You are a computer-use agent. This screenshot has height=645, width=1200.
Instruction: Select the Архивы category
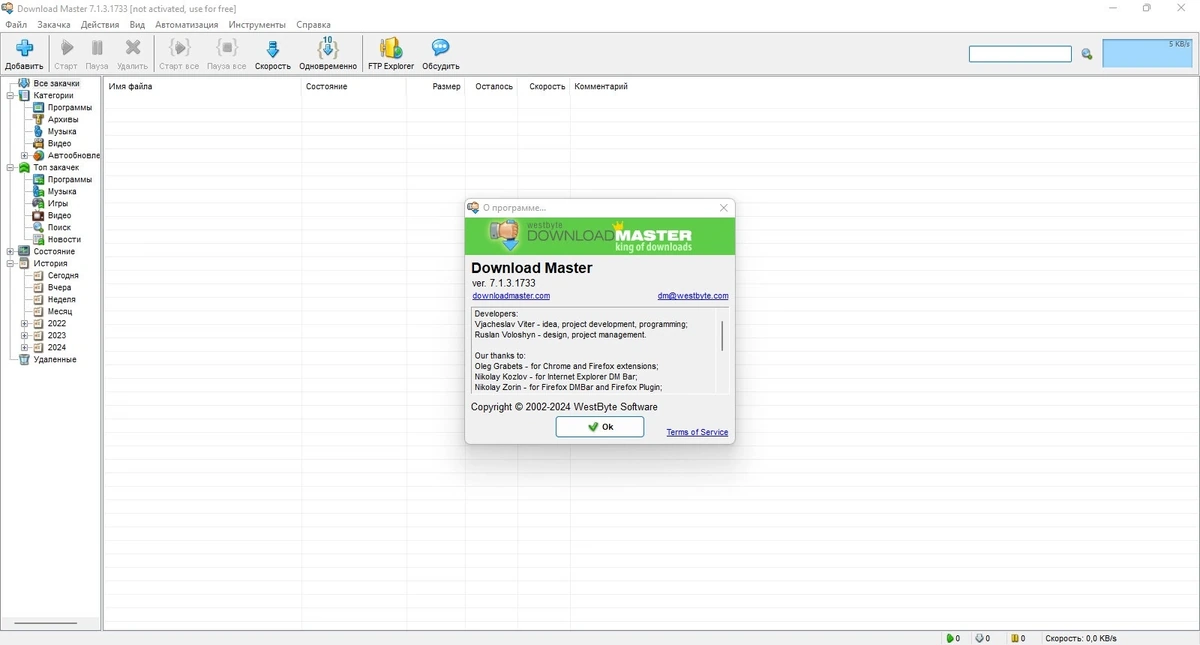[x=63, y=120]
